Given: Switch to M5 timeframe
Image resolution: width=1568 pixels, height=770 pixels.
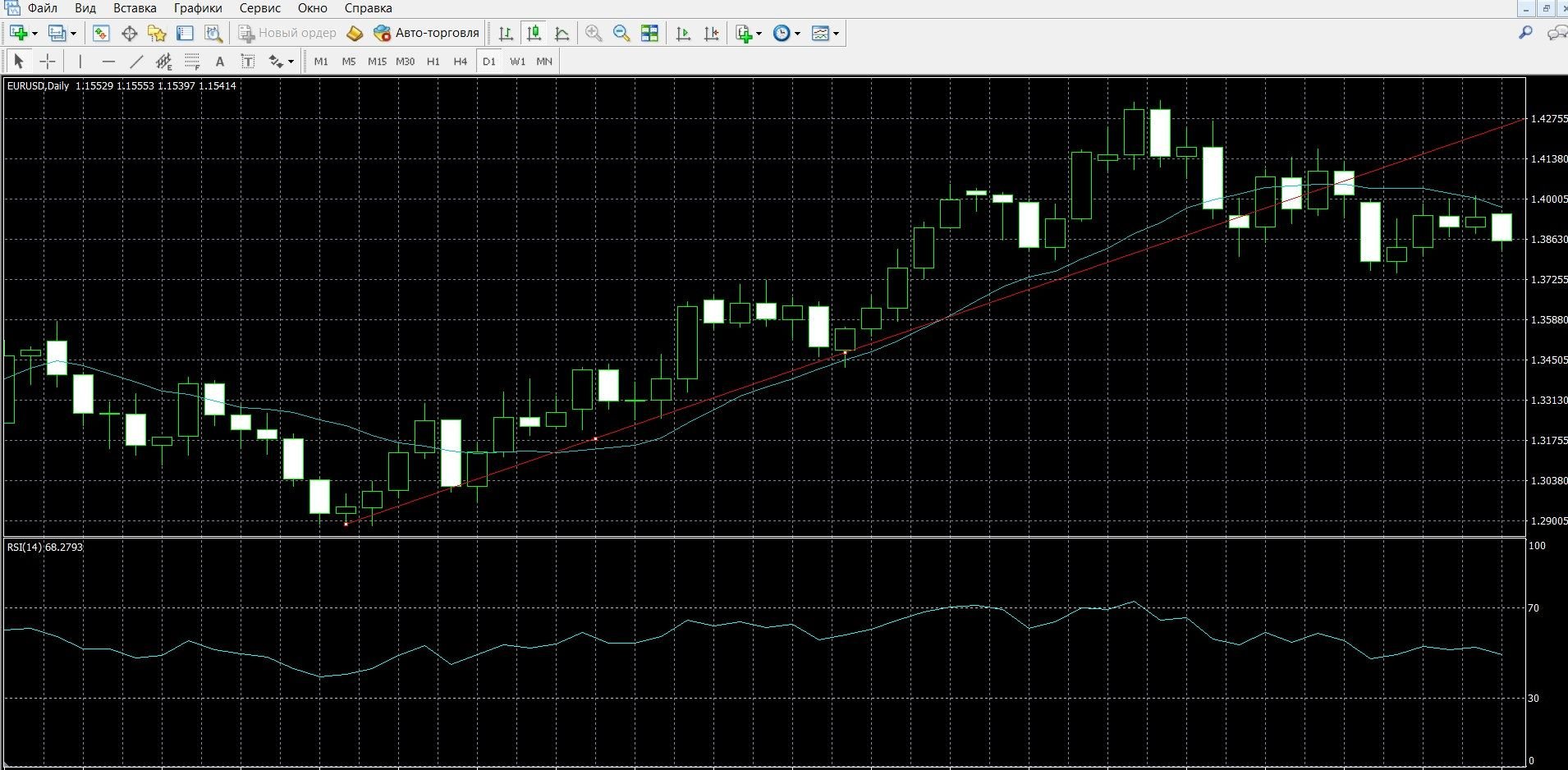Looking at the screenshot, I should [349, 62].
